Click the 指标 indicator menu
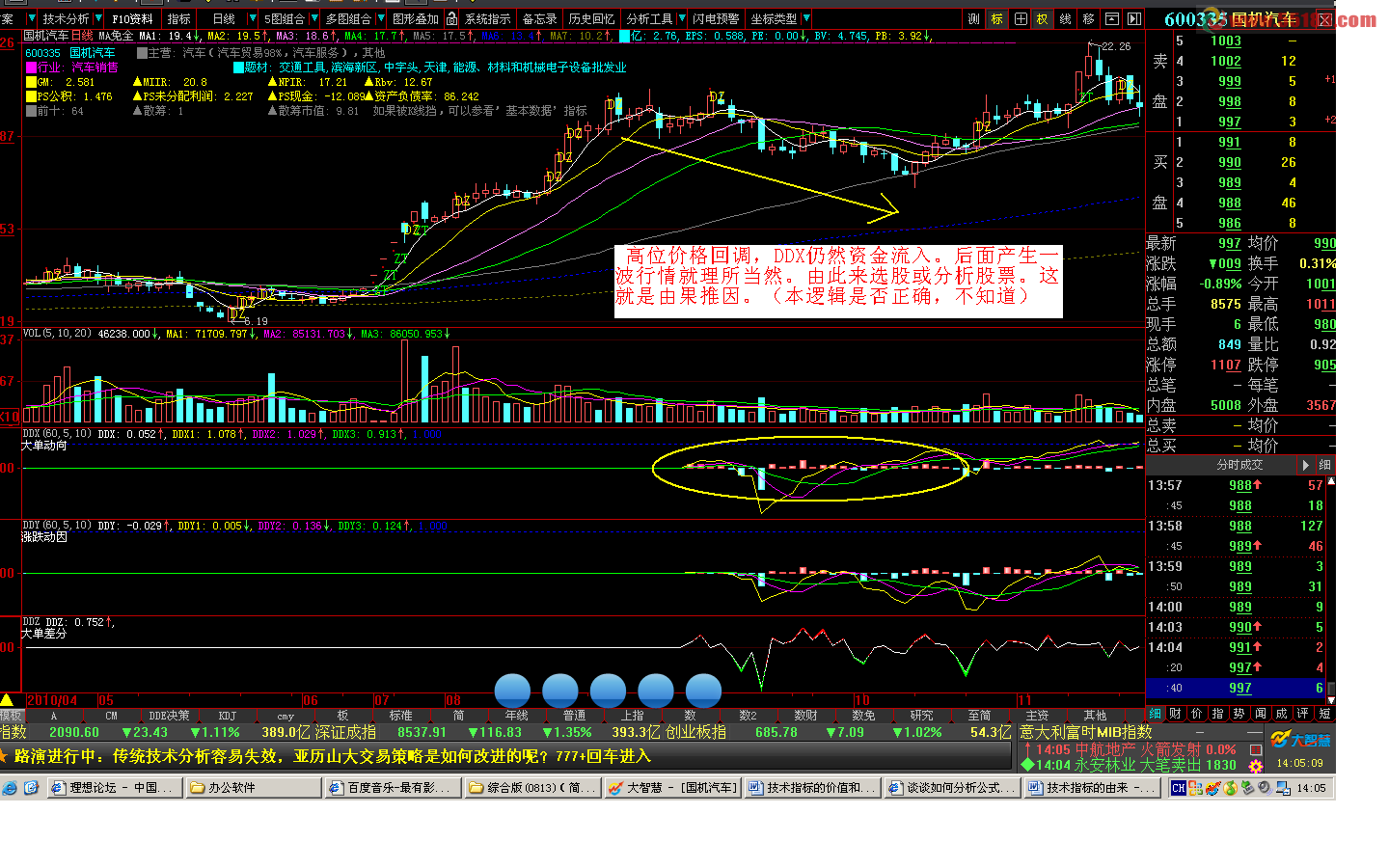This screenshot has width=1389, height=868. [x=179, y=18]
